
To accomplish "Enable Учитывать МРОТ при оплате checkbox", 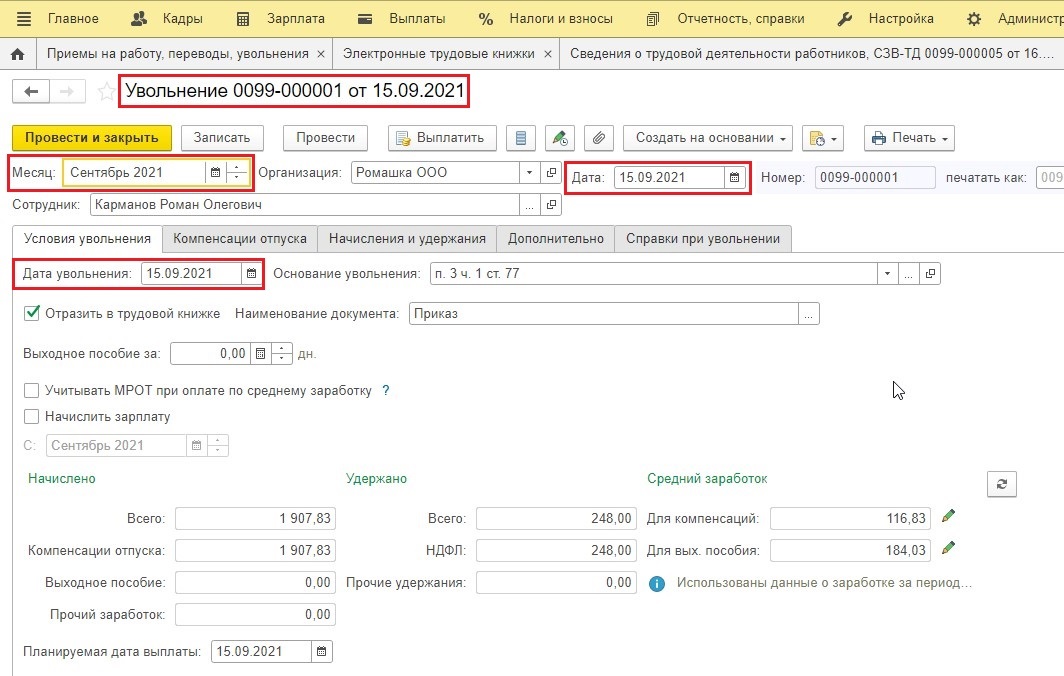I will click(31, 390).
